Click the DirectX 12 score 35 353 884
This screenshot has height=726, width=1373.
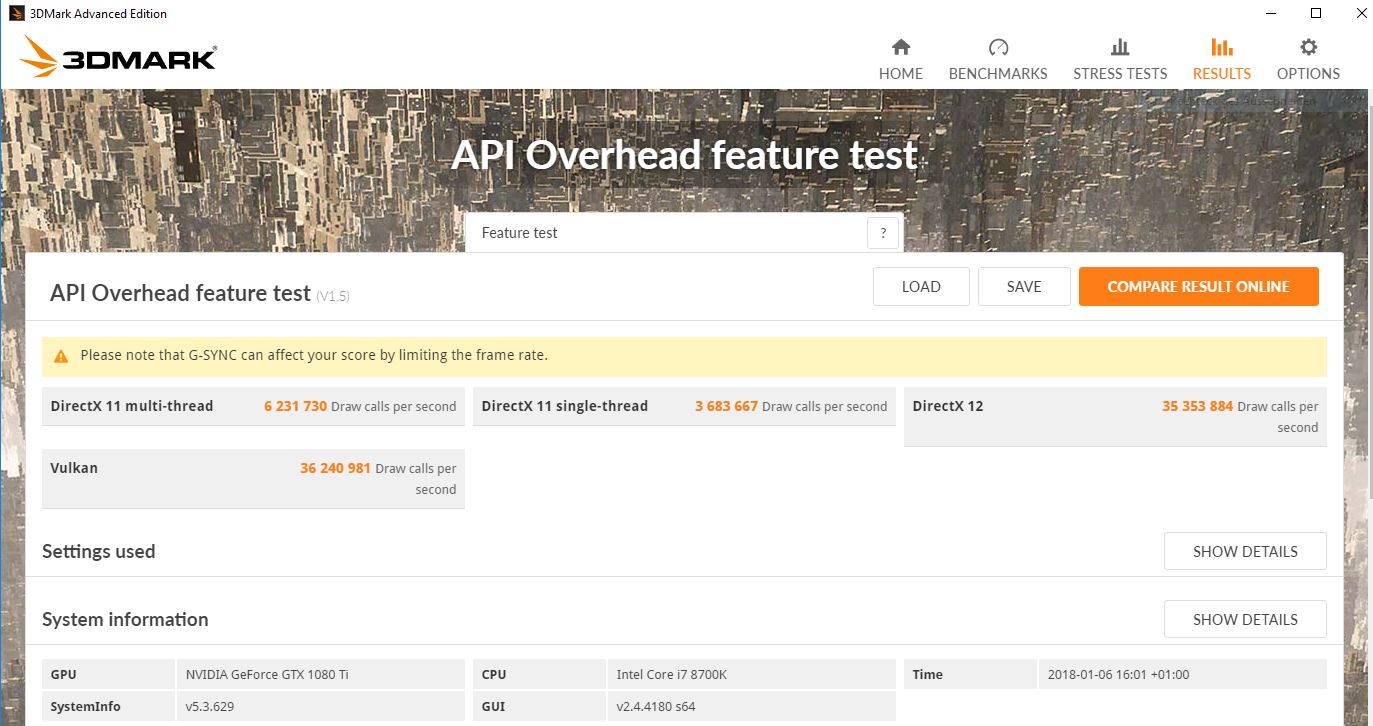click(x=1197, y=406)
